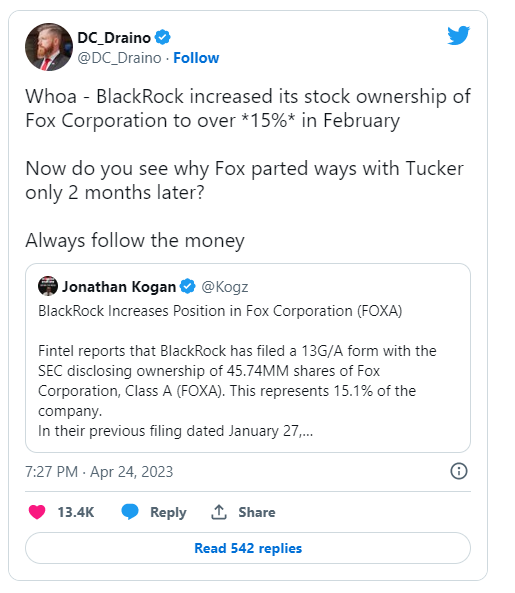The width and height of the screenshot is (515, 593).
Task: Click Jonathan Kogan's name in quoted tweet
Action: 119,287
